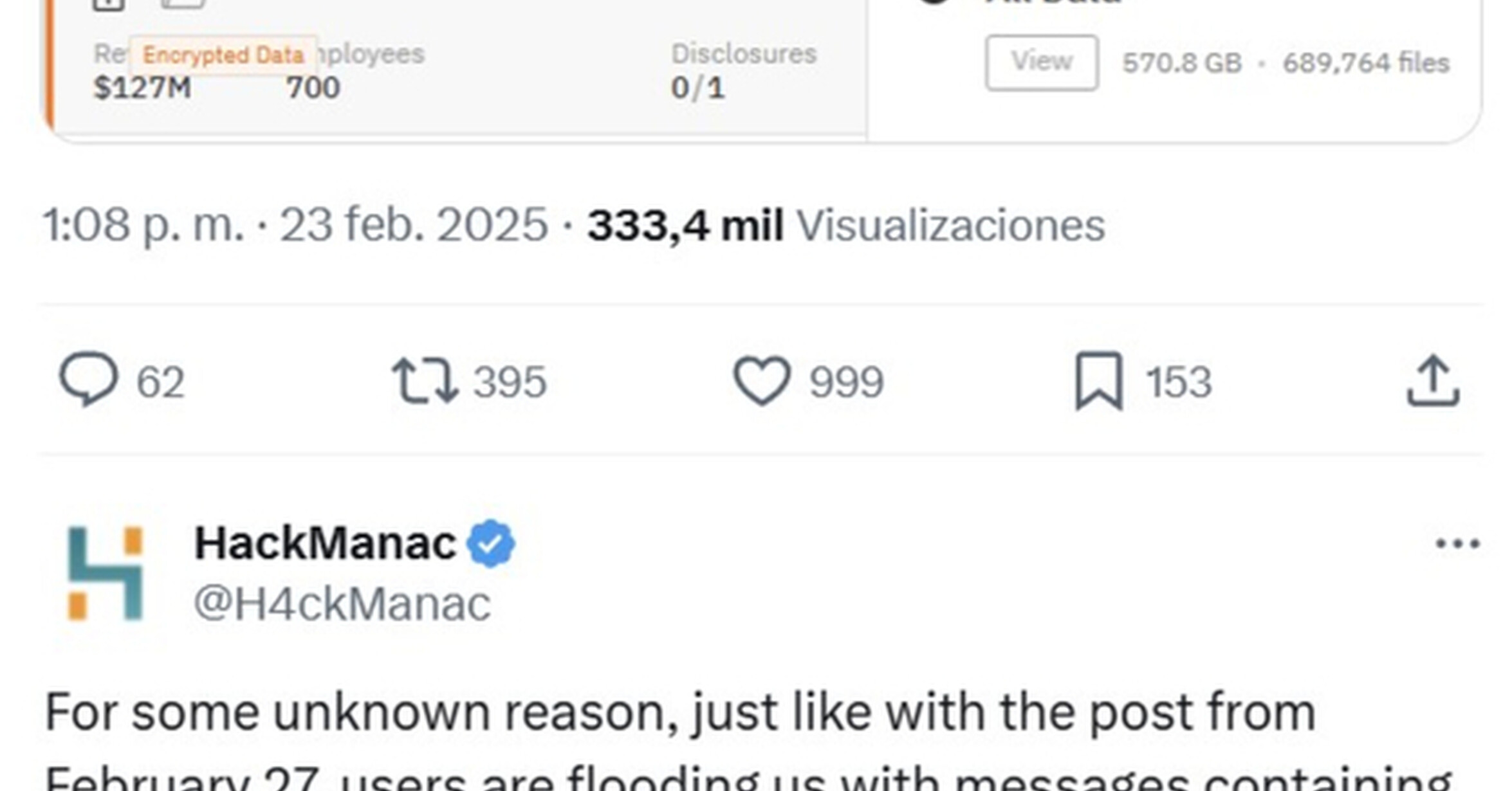Click the Encrypted Data tag label
The width and height of the screenshot is (1512, 791).
click(x=223, y=55)
